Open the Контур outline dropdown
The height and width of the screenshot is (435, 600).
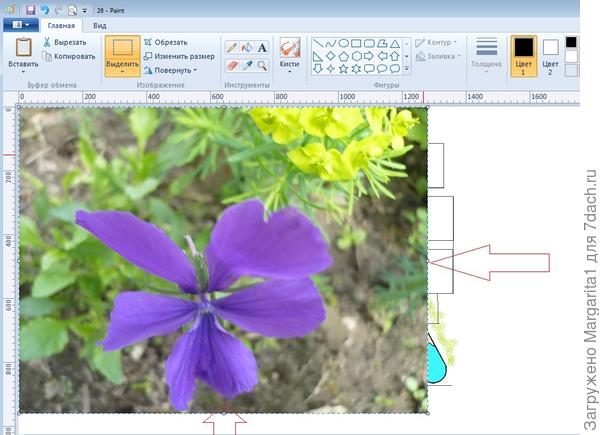click(437, 42)
